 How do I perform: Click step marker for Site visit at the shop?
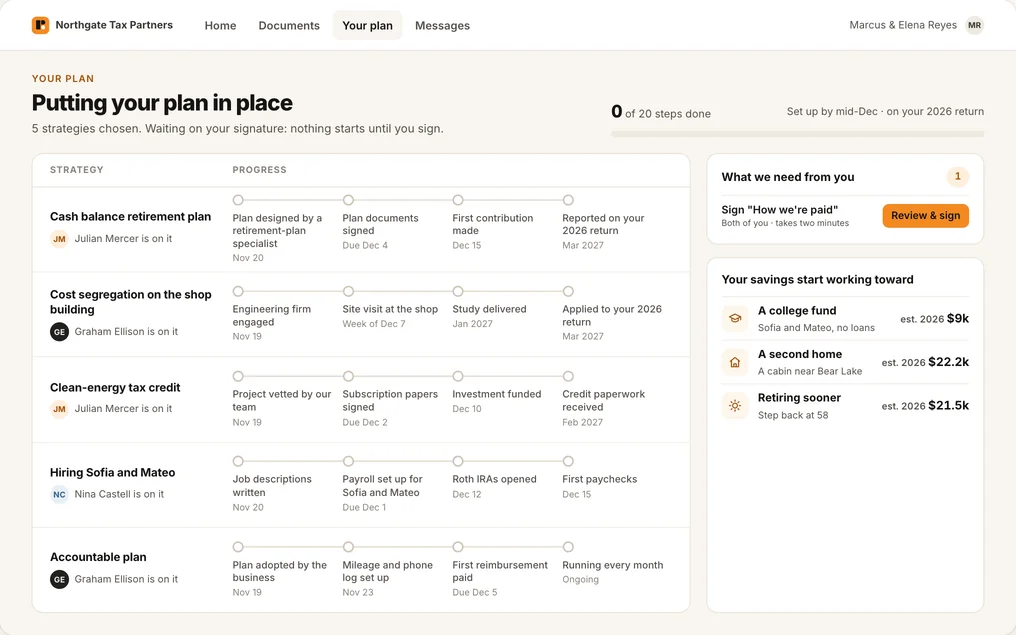(x=348, y=292)
